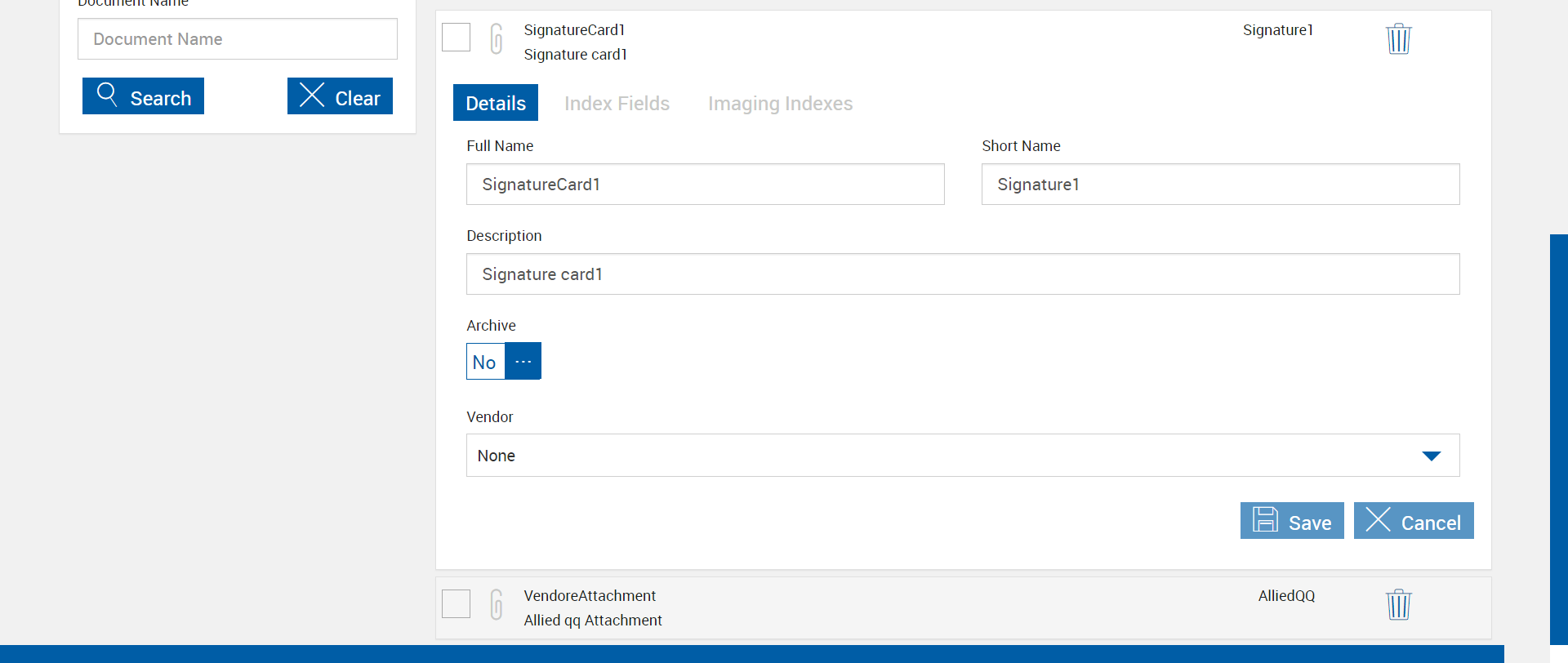
Task: Click the paperclip icon beside SignatureCard1
Action: tap(496, 38)
